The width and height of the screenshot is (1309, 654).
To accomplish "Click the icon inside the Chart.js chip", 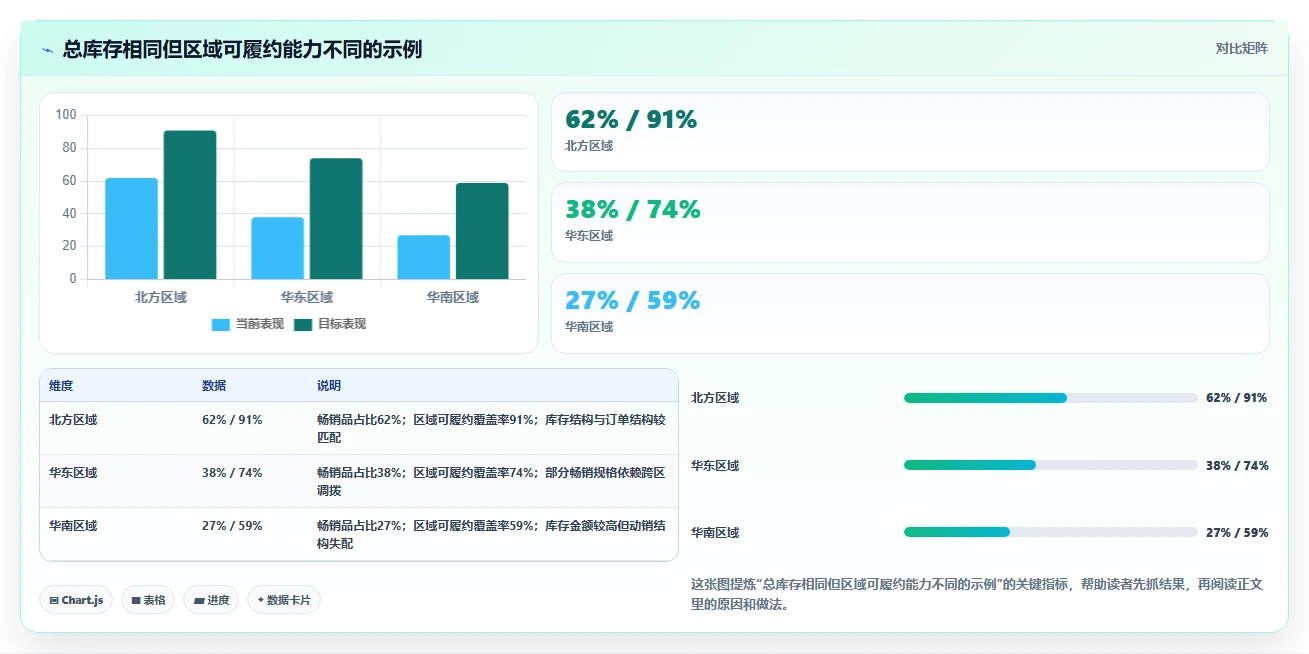I will (x=54, y=601).
